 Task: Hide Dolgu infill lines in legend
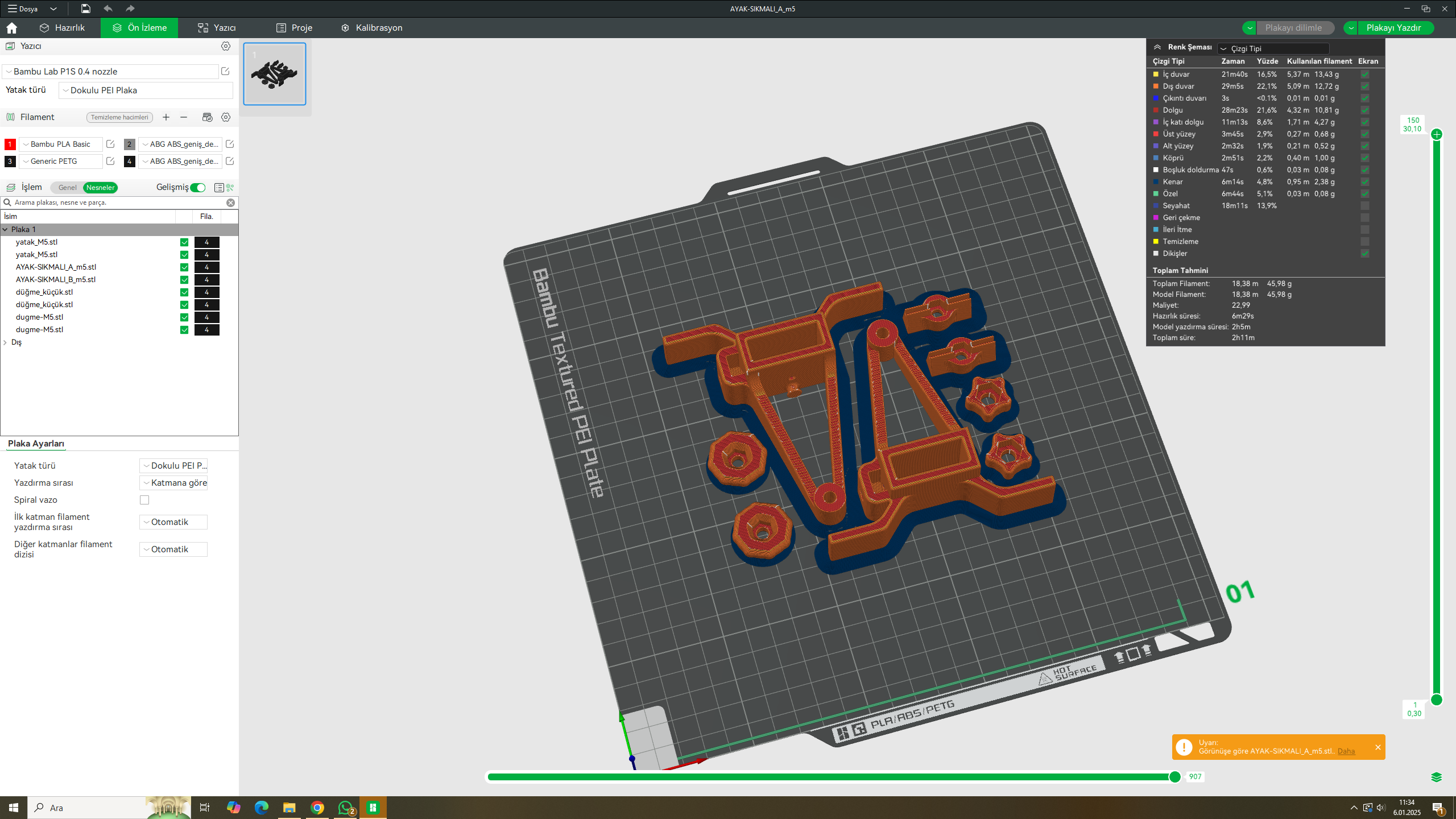point(1365,110)
